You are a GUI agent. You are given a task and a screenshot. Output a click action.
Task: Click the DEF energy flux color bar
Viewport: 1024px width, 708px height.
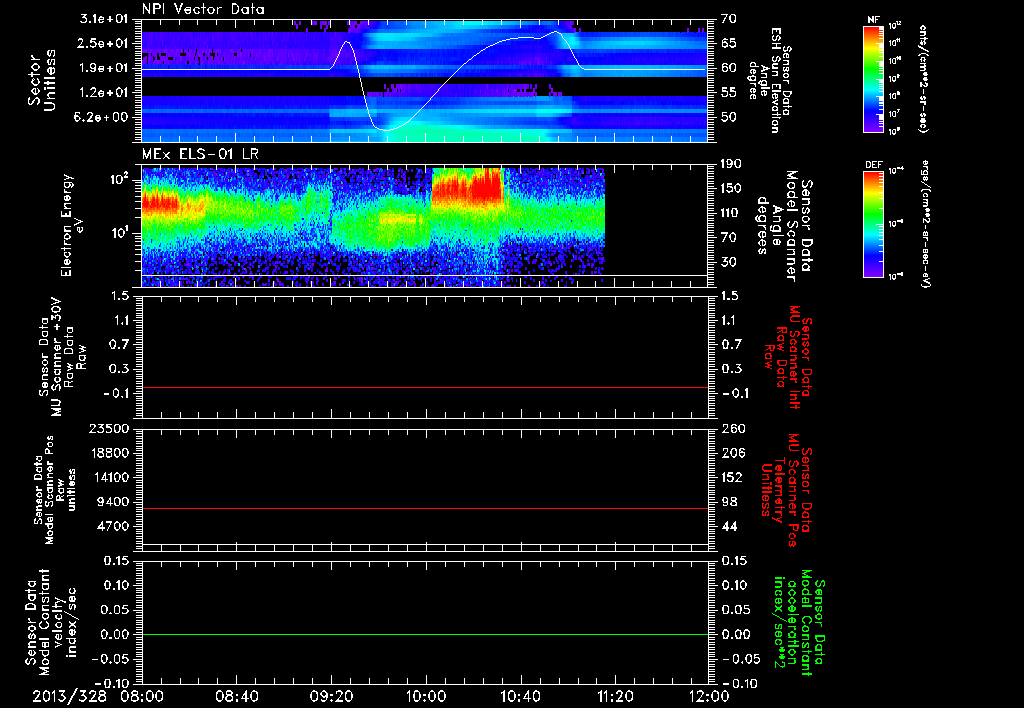[873, 224]
